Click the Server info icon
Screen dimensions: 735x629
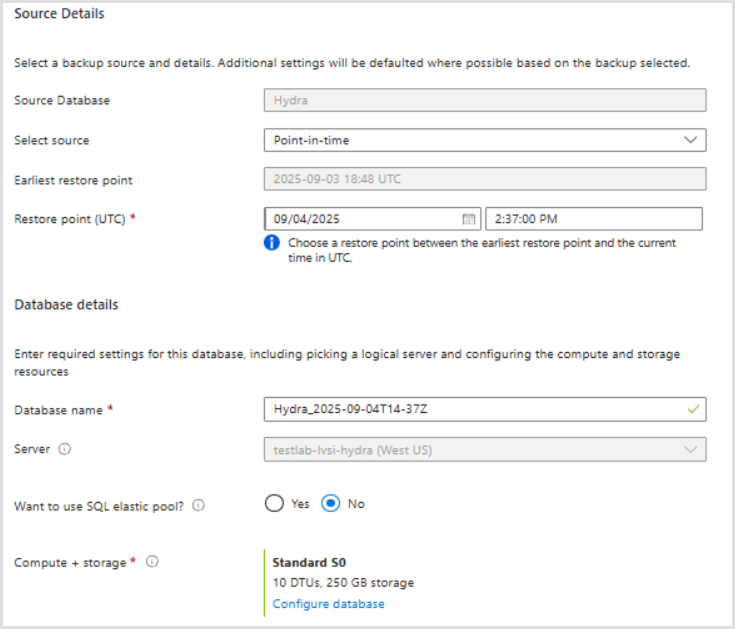pos(65,450)
